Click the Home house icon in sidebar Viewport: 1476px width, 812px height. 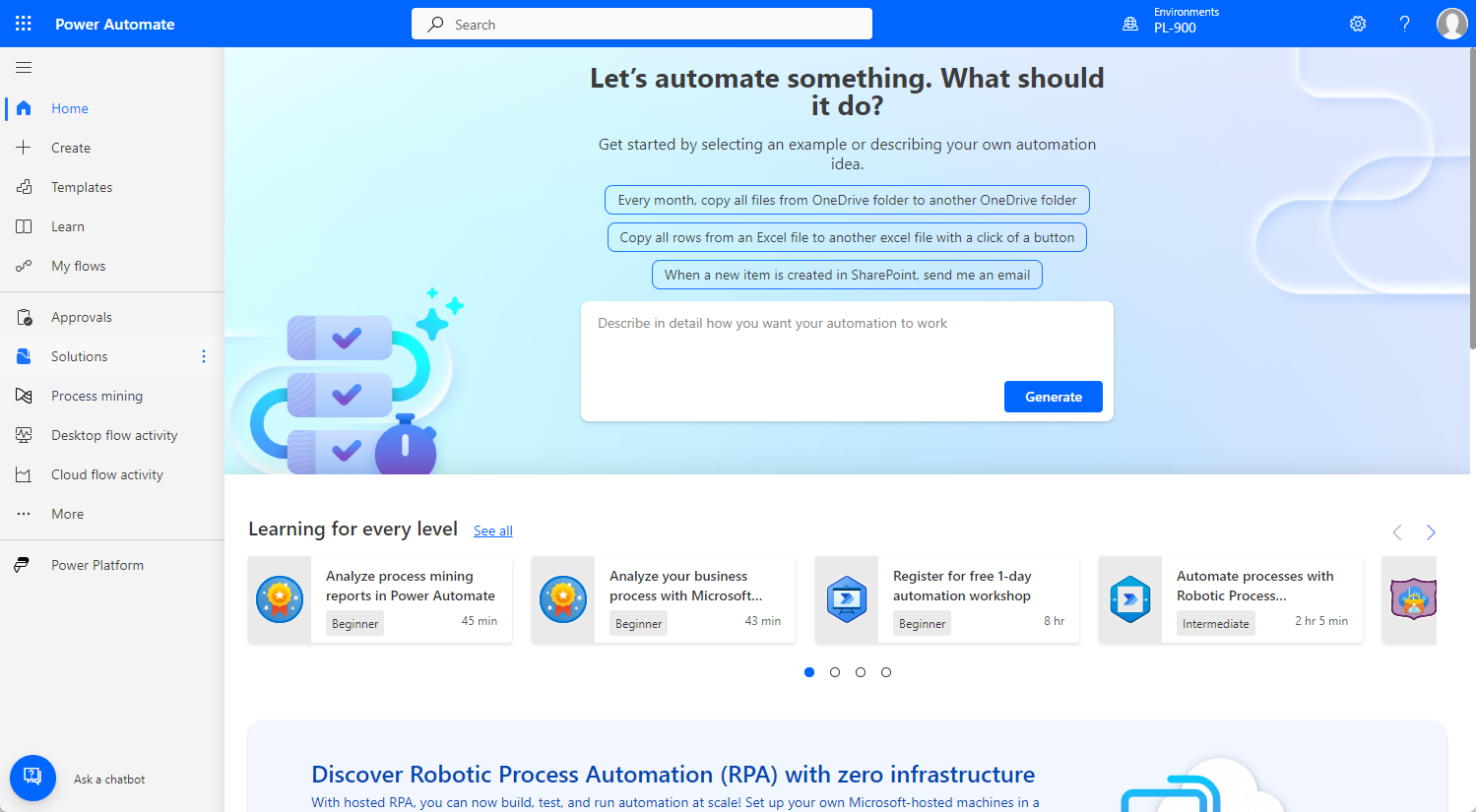[24, 108]
